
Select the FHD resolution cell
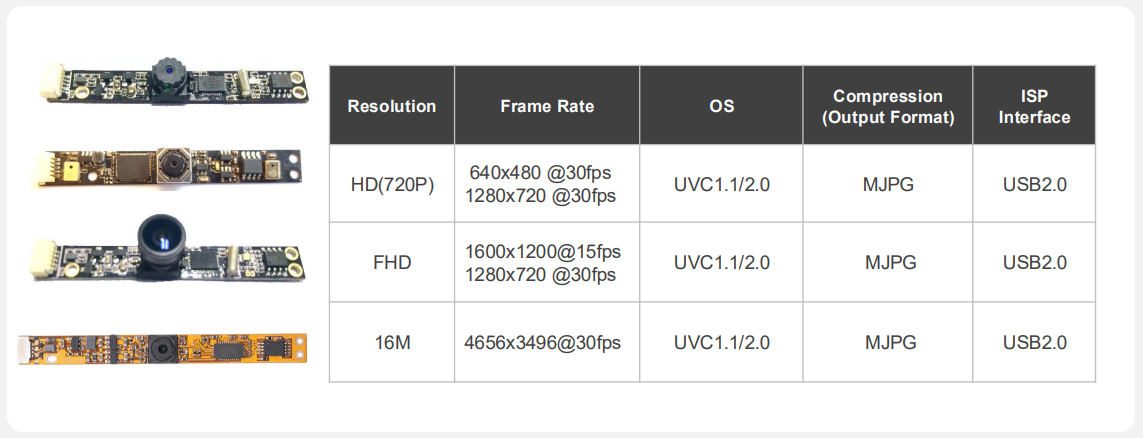pos(392,263)
